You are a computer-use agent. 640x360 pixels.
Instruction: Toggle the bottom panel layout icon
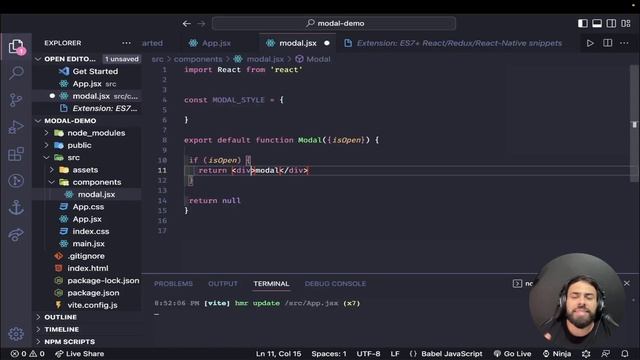(597, 23)
